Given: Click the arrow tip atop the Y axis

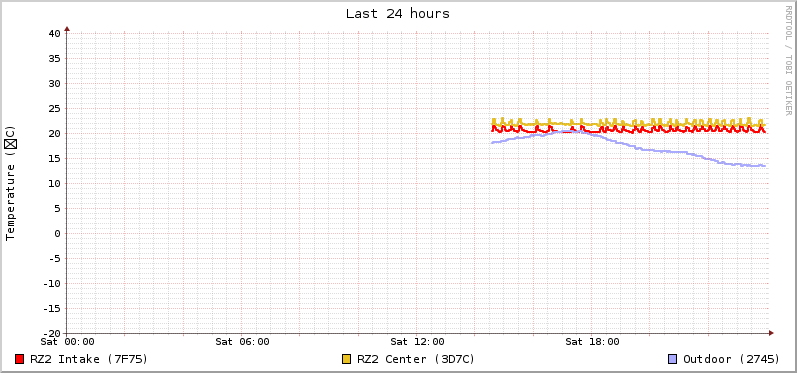Looking at the screenshot, I should (x=67, y=28).
